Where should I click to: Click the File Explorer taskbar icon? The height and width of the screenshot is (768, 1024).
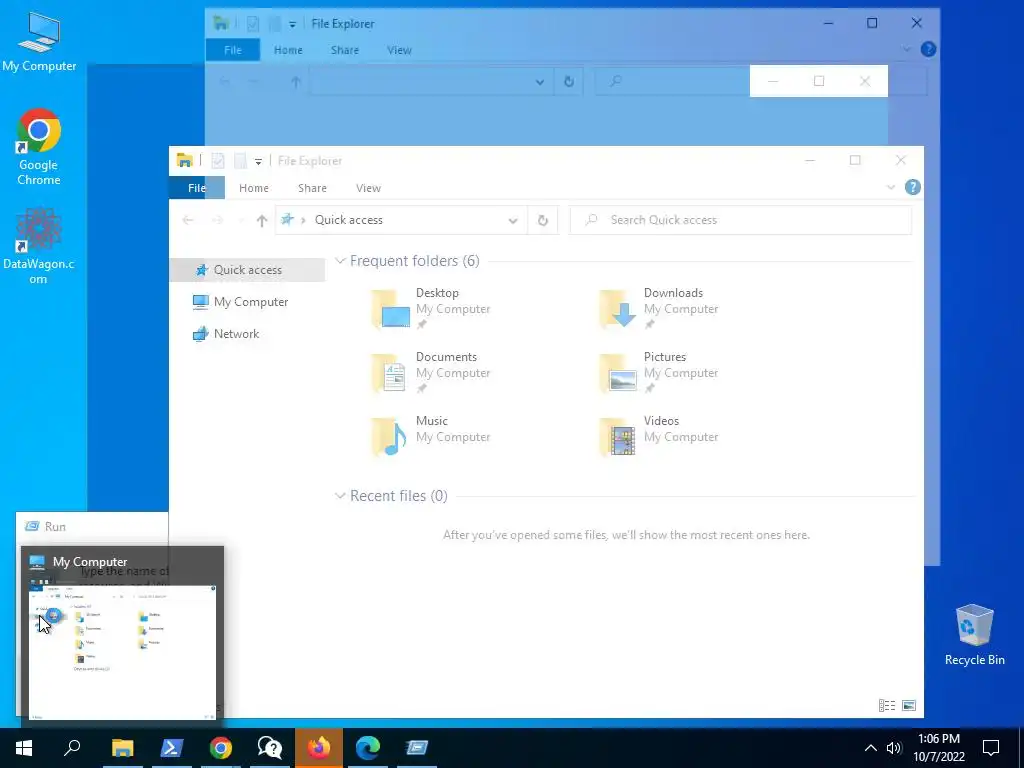click(122, 747)
